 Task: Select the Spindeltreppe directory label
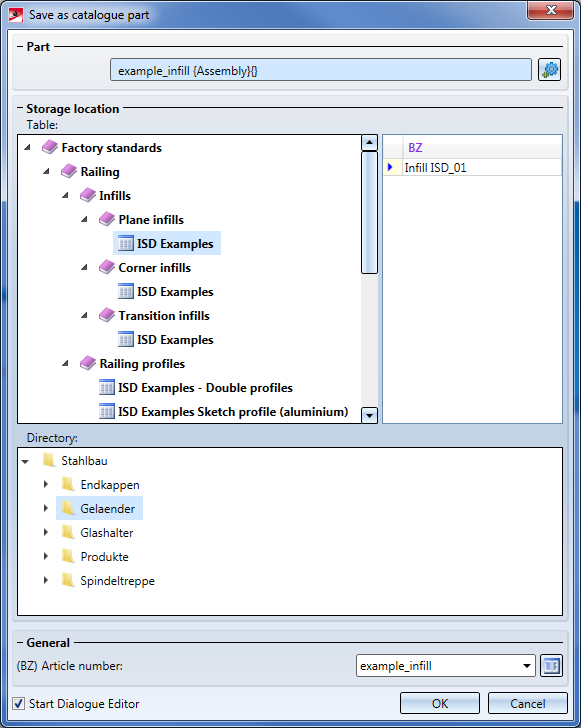[x=118, y=581]
